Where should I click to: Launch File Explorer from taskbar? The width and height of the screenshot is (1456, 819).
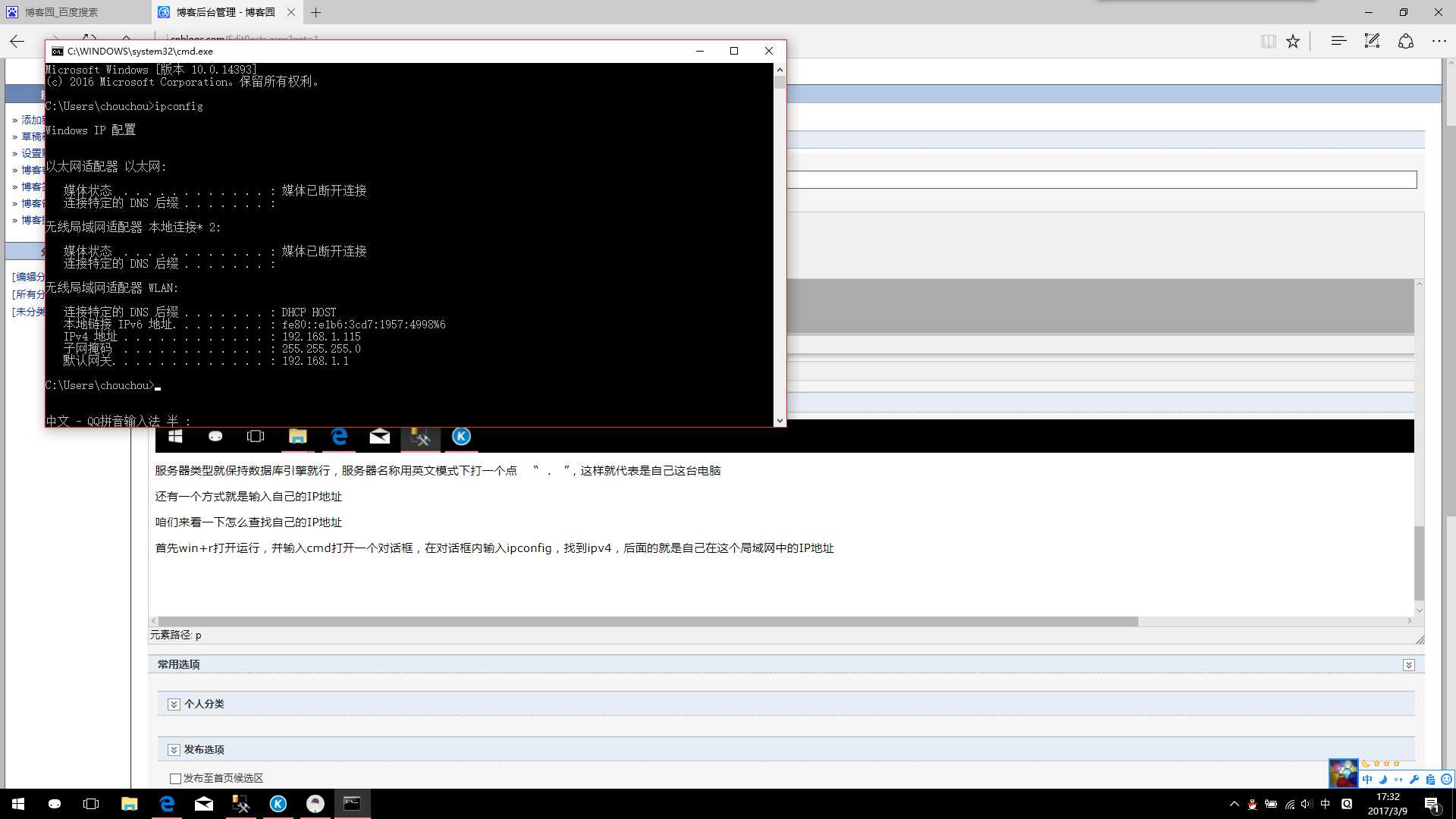pos(130,804)
